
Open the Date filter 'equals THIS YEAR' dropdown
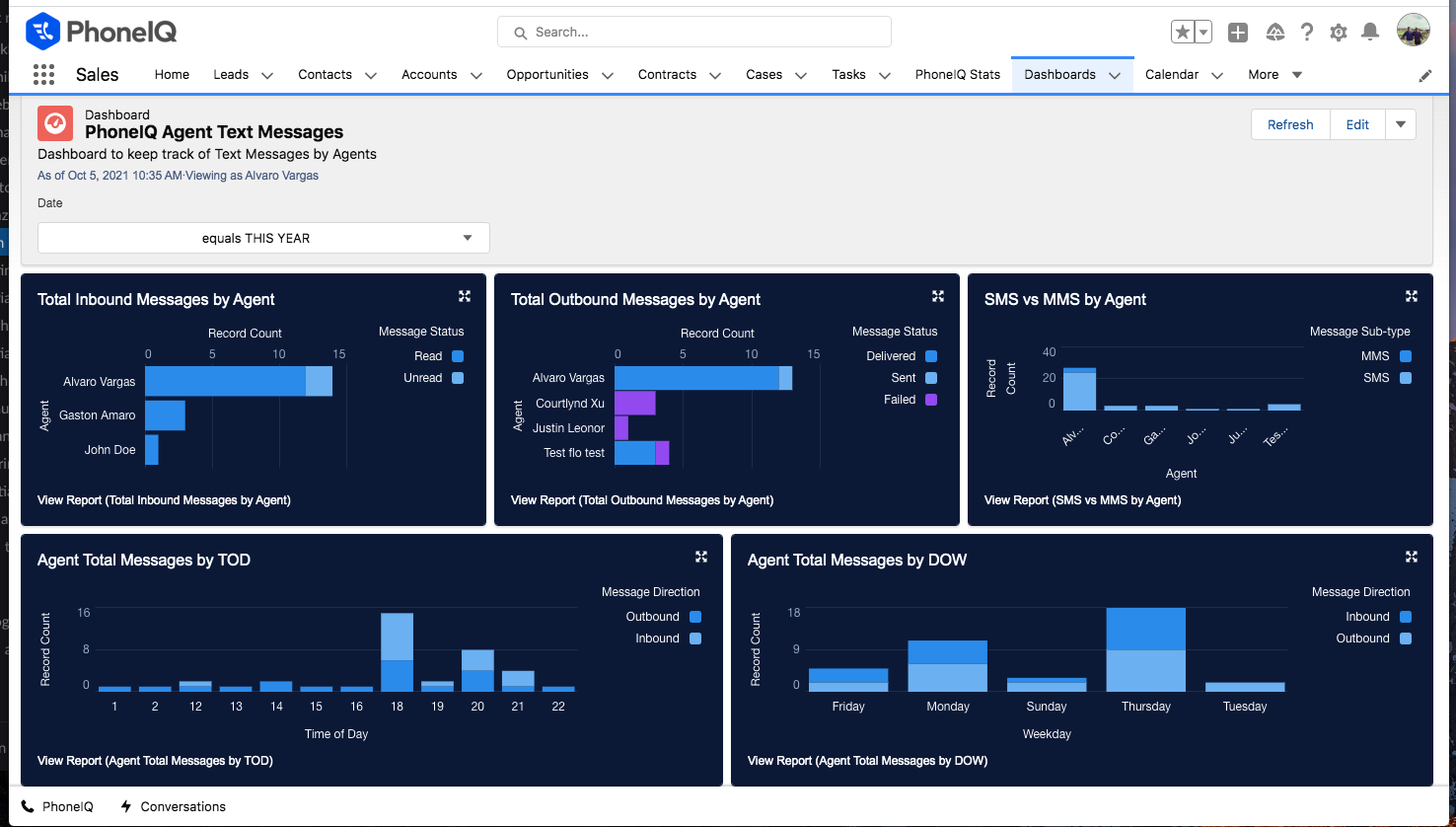263,238
